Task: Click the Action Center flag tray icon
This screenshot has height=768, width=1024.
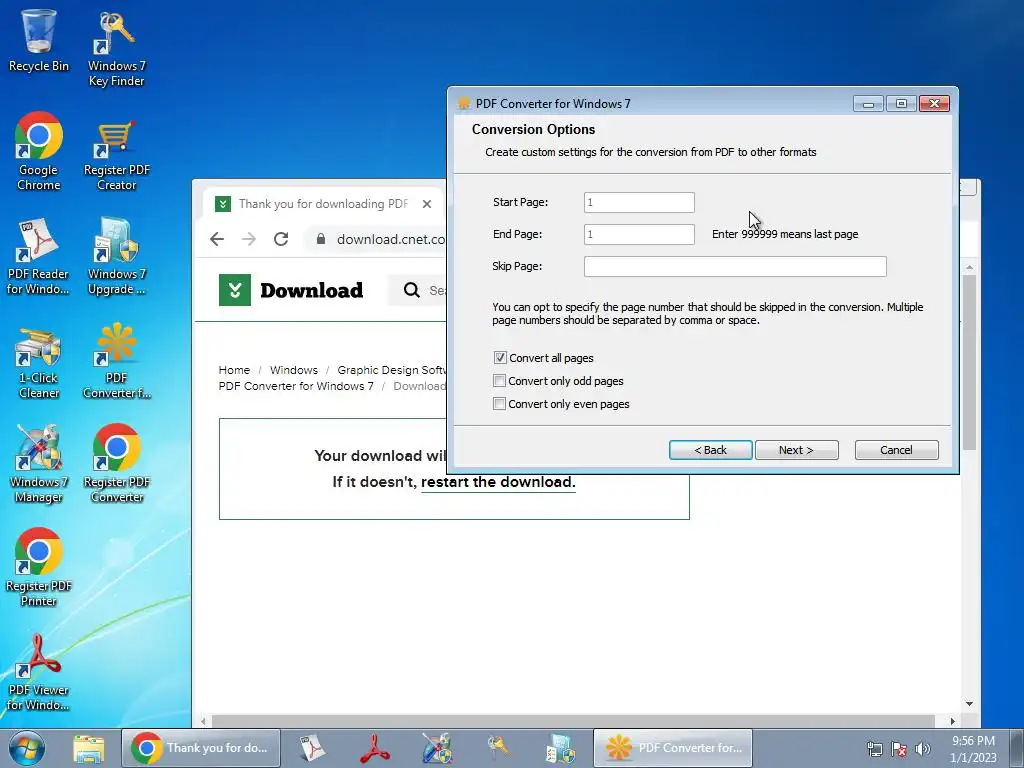Action: [x=899, y=749]
